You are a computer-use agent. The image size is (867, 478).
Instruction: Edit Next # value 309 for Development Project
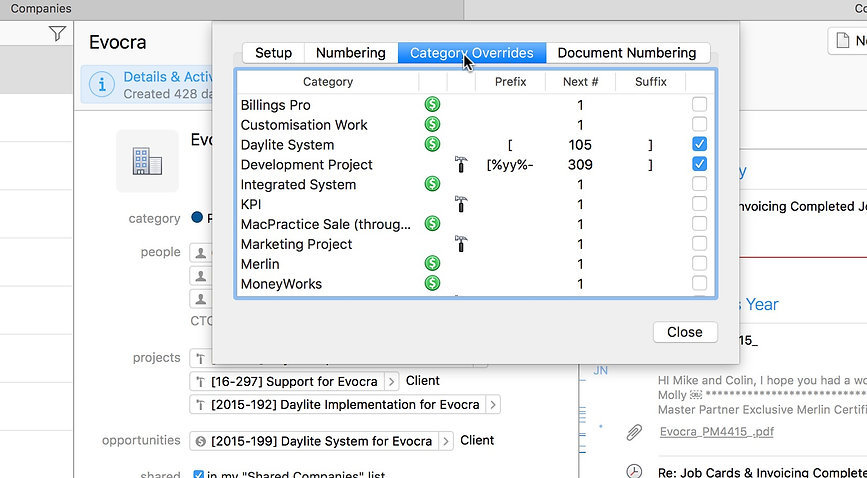pos(580,164)
